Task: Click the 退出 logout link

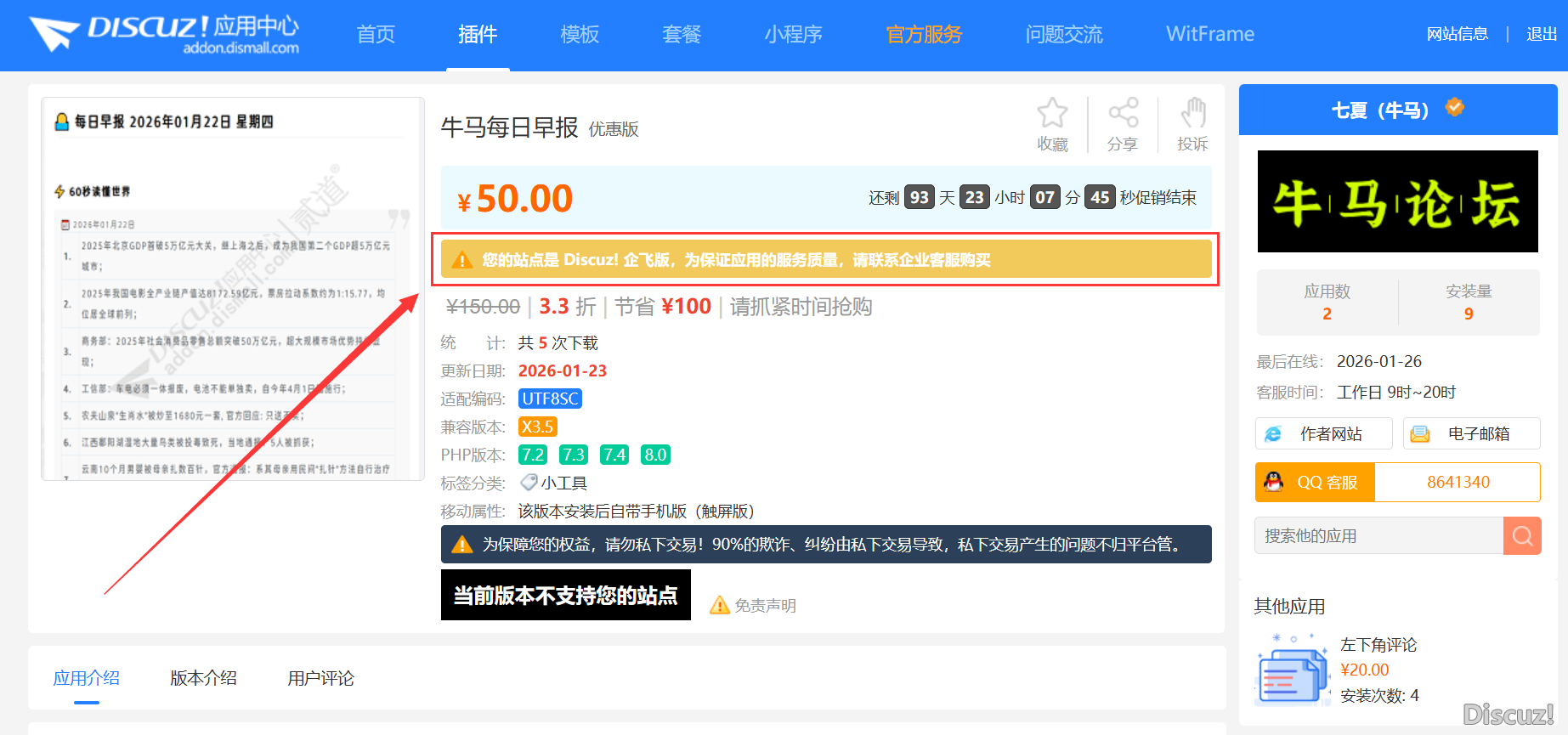Action: (1541, 34)
